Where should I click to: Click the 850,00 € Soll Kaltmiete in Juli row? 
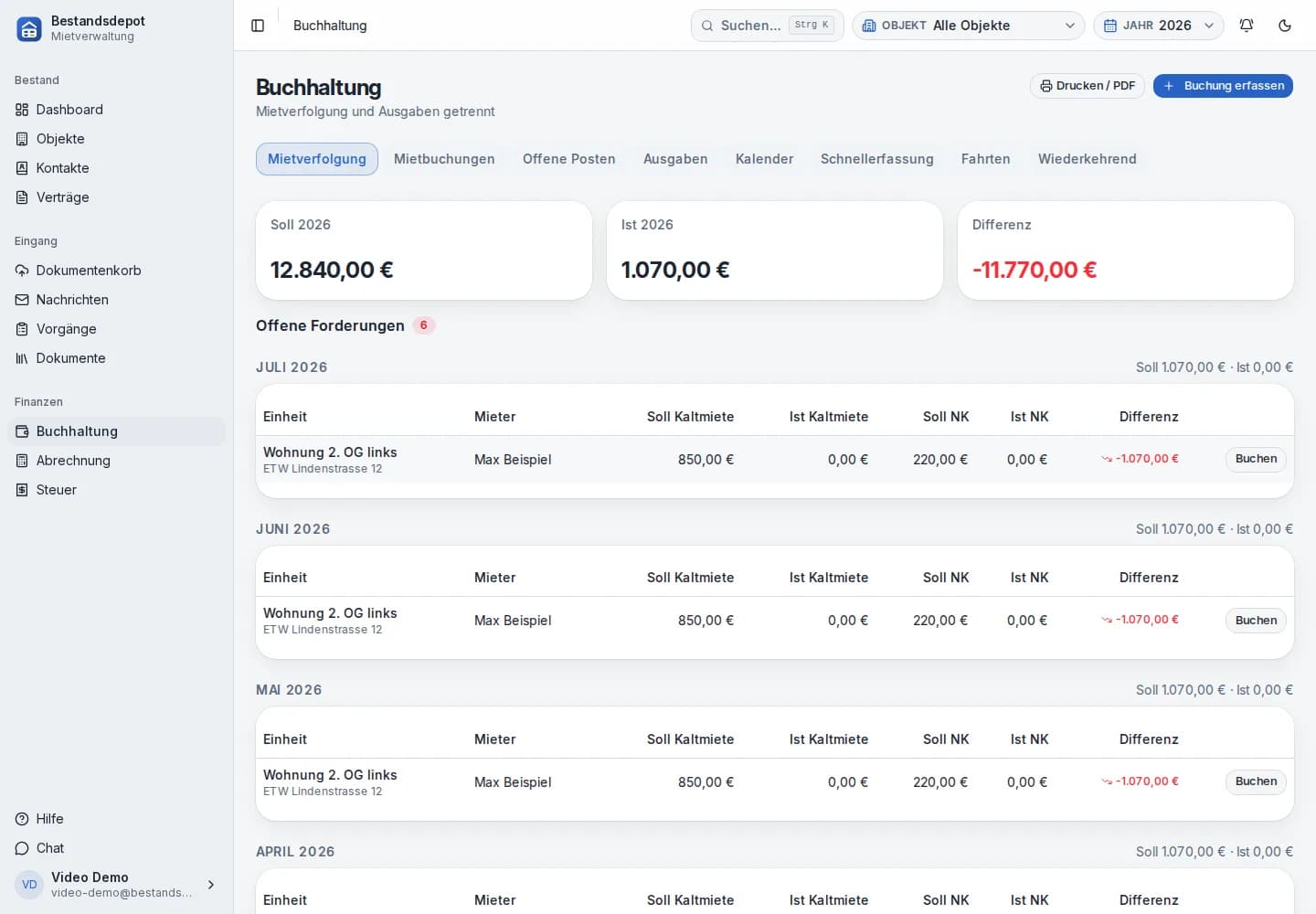point(706,460)
